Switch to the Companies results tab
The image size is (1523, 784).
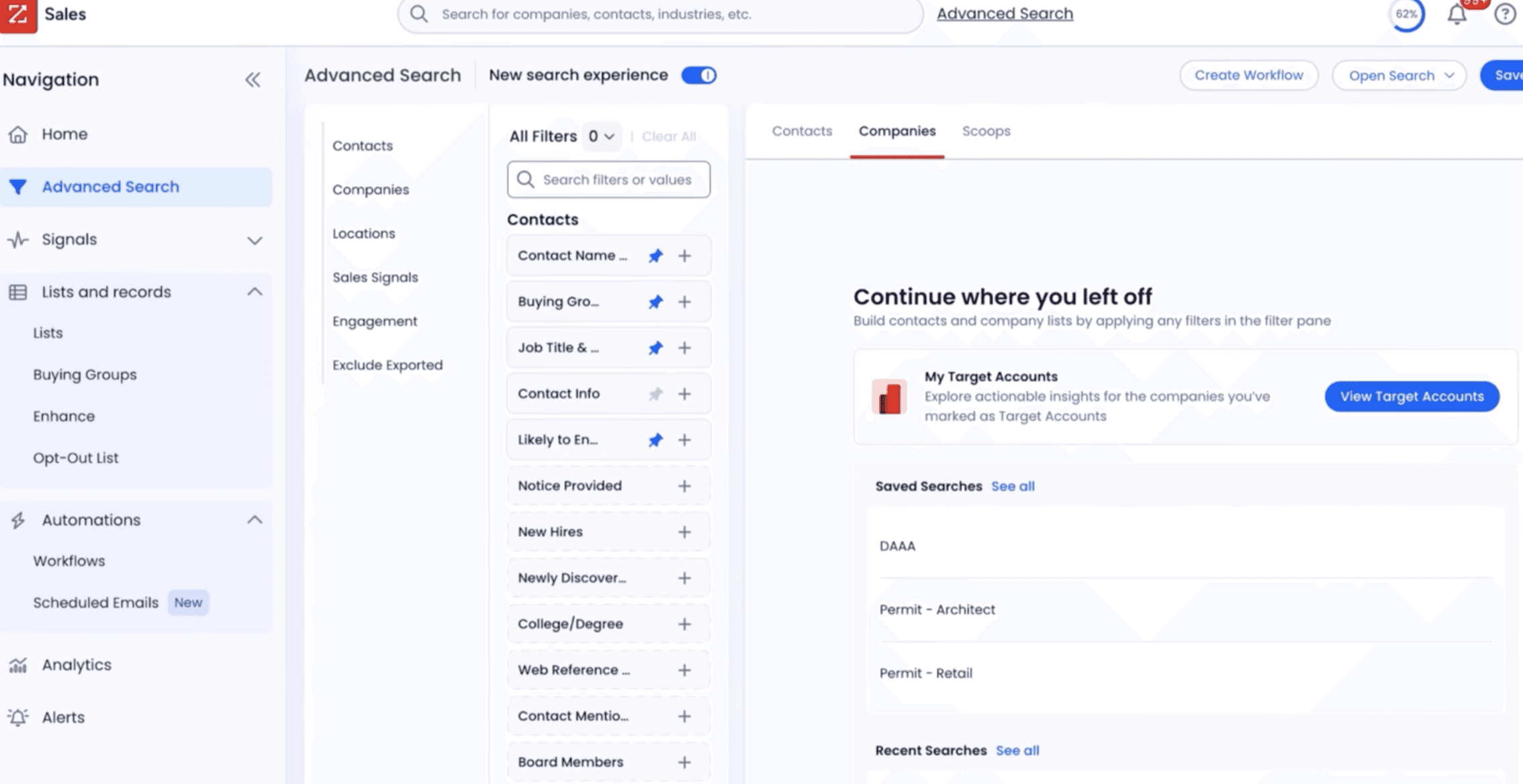pyautogui.click(x=897, y=132)
